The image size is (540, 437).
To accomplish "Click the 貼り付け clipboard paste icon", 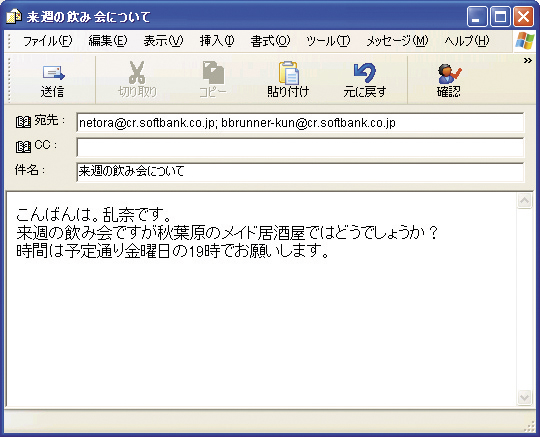I will pos(289,72).
